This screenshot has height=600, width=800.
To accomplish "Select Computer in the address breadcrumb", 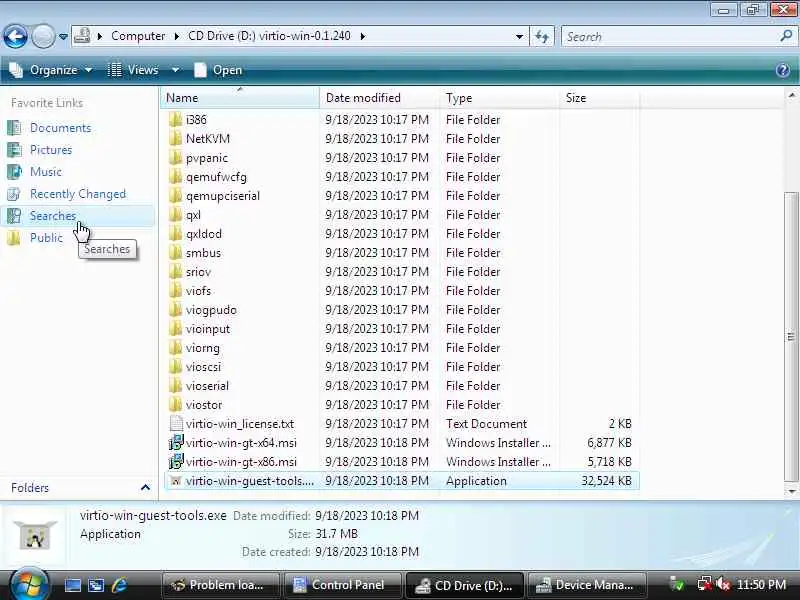I will coord(138,36).
